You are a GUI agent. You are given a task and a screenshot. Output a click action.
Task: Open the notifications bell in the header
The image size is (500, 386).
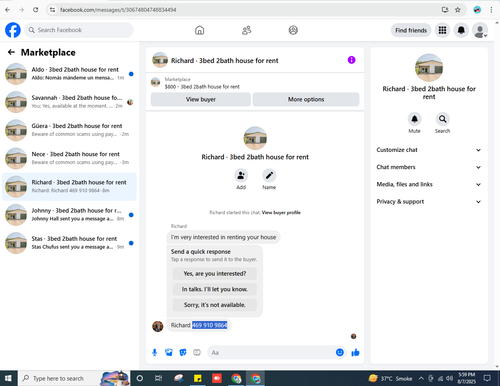461,30
